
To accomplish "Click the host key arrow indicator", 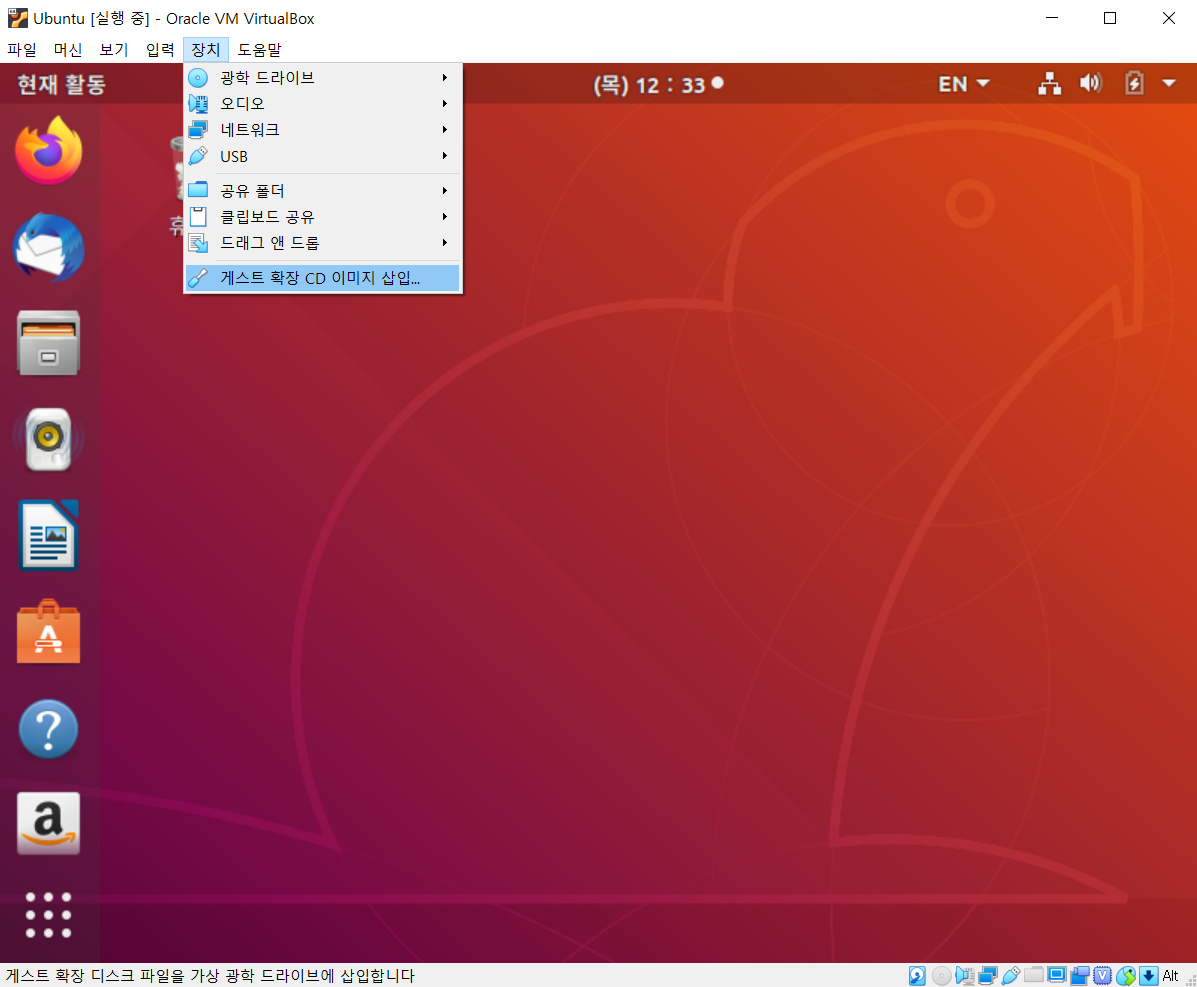I will pos(1148,975).
